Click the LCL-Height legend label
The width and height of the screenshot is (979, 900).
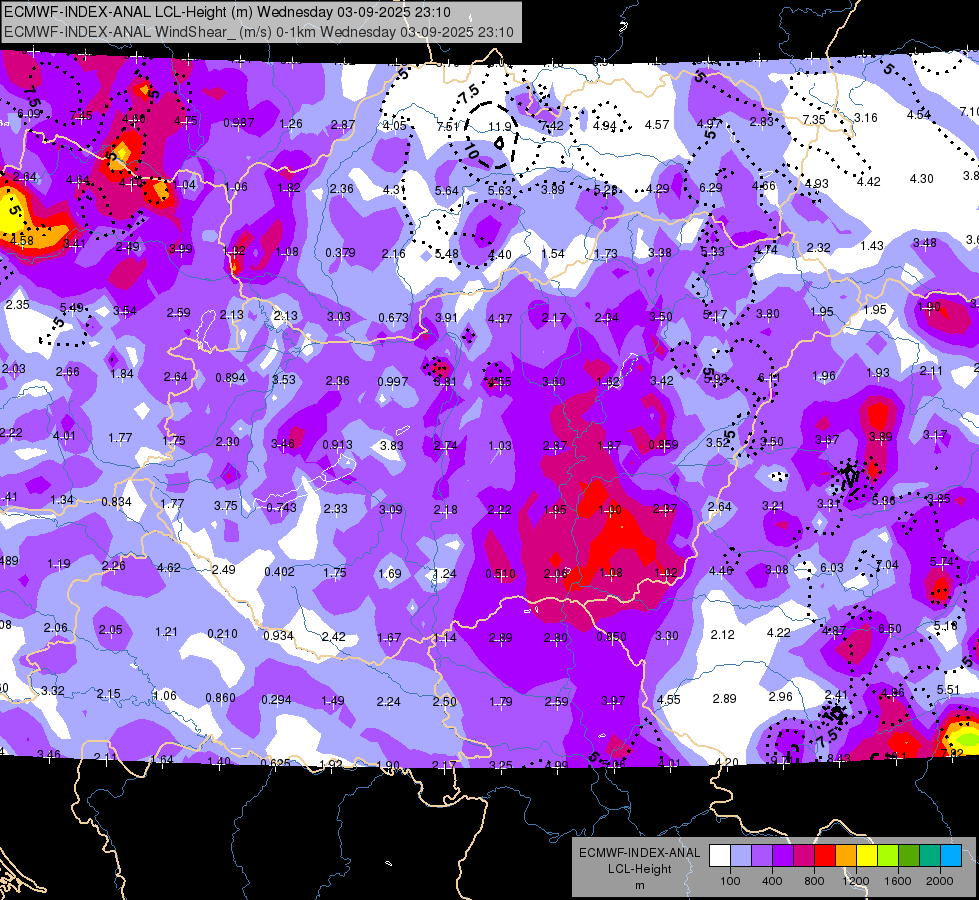[x=639, y=869]
